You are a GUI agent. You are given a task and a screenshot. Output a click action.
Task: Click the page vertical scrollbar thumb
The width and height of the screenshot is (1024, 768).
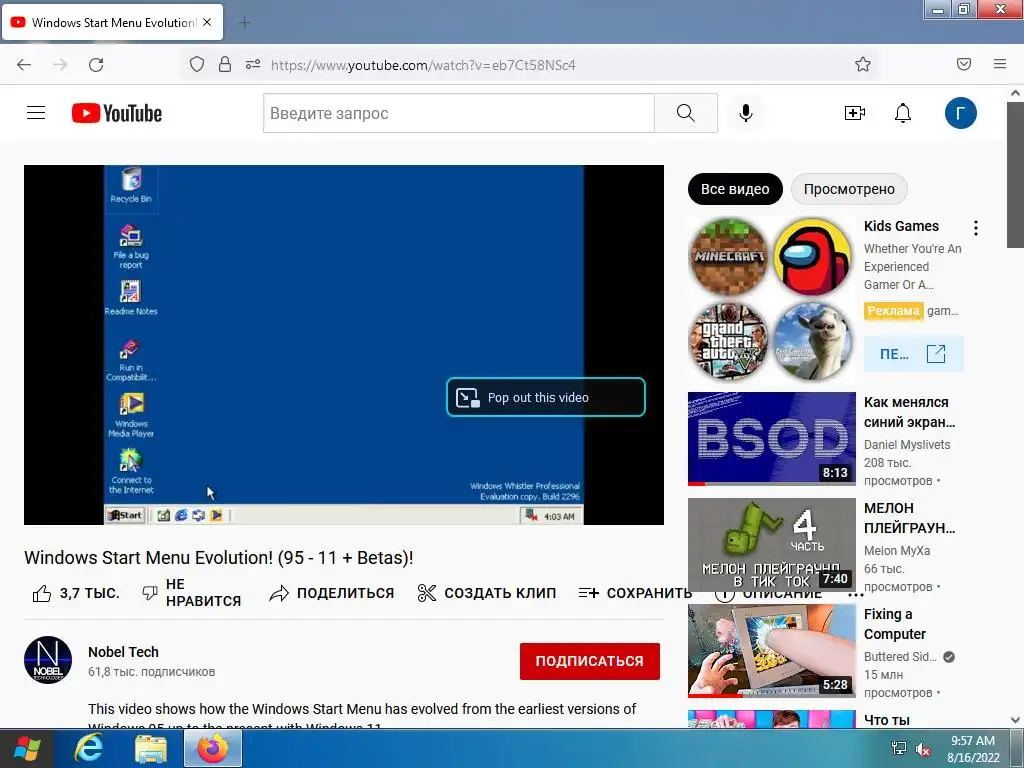(x=1015, y=175)
